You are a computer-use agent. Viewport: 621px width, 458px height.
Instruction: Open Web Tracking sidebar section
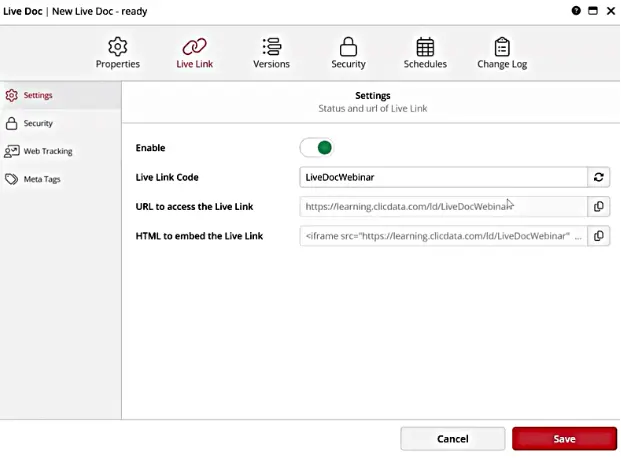[61, 151]
